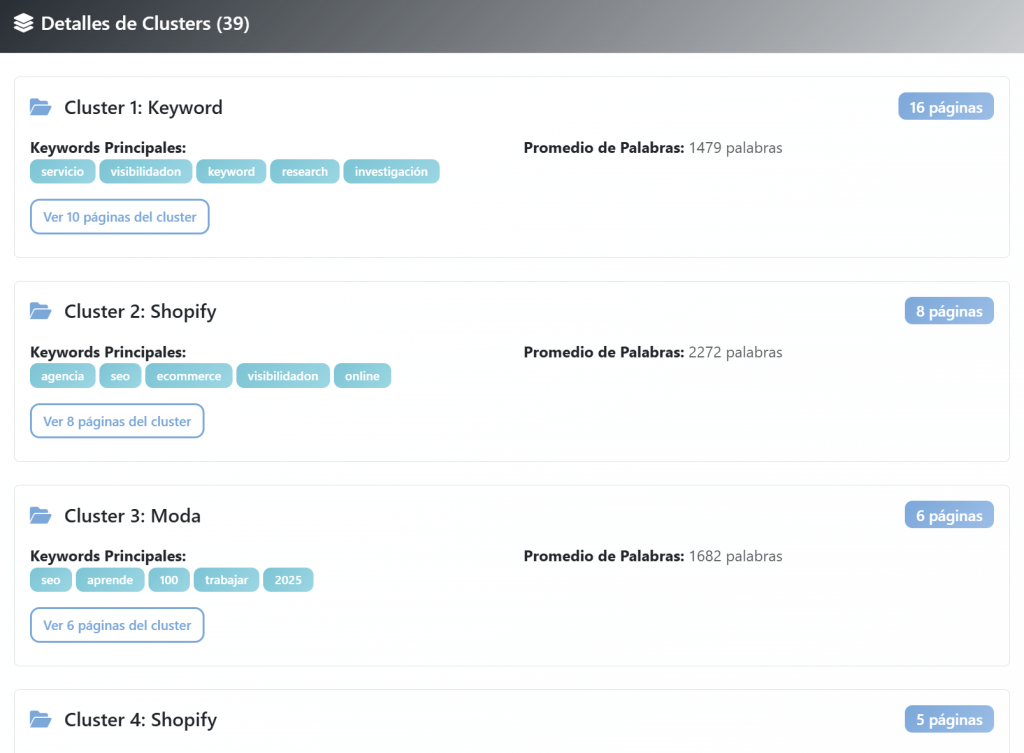Click the 'investigación' keyword tag

391,172
